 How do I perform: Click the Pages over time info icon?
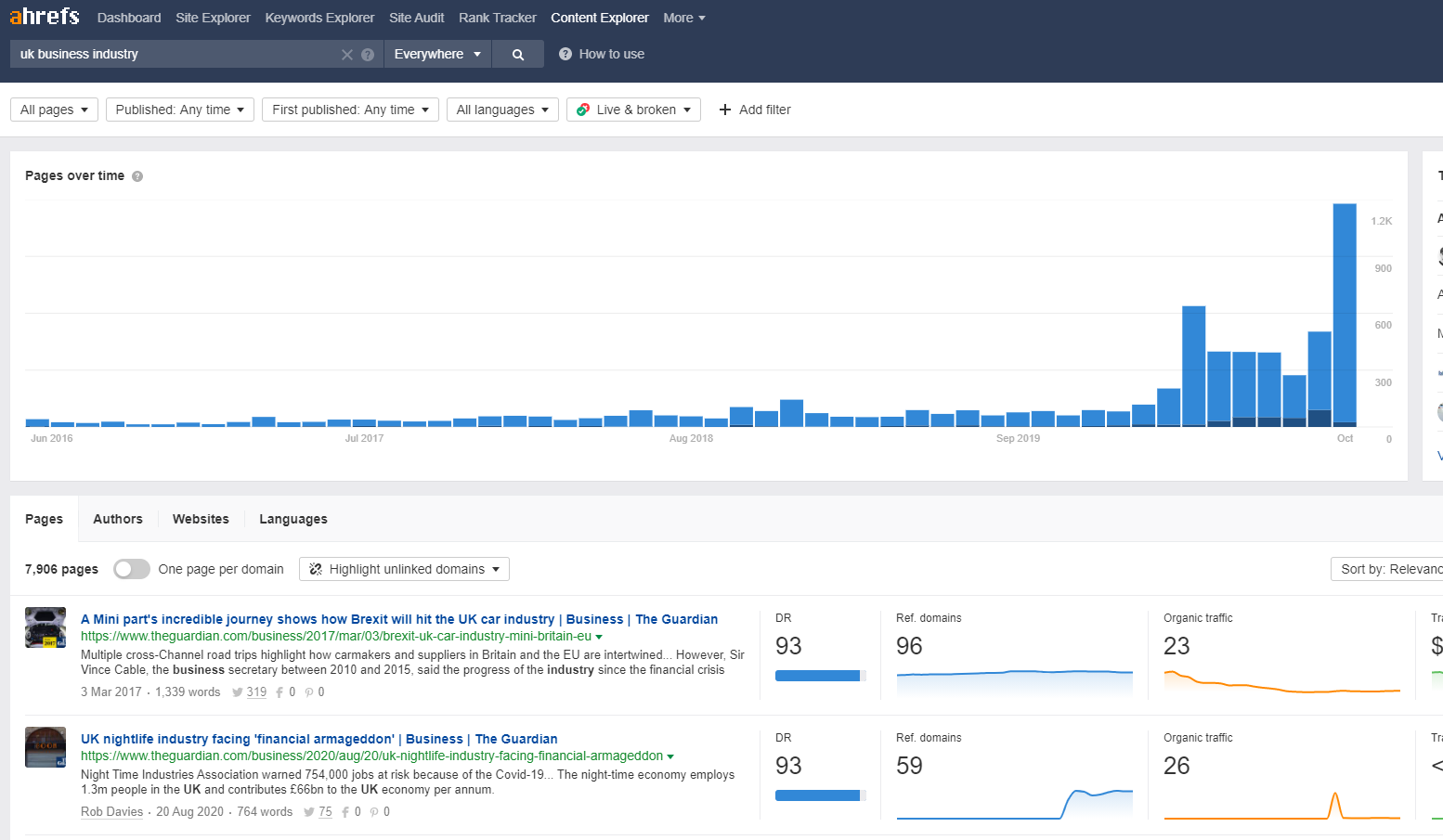coord(137,176)
